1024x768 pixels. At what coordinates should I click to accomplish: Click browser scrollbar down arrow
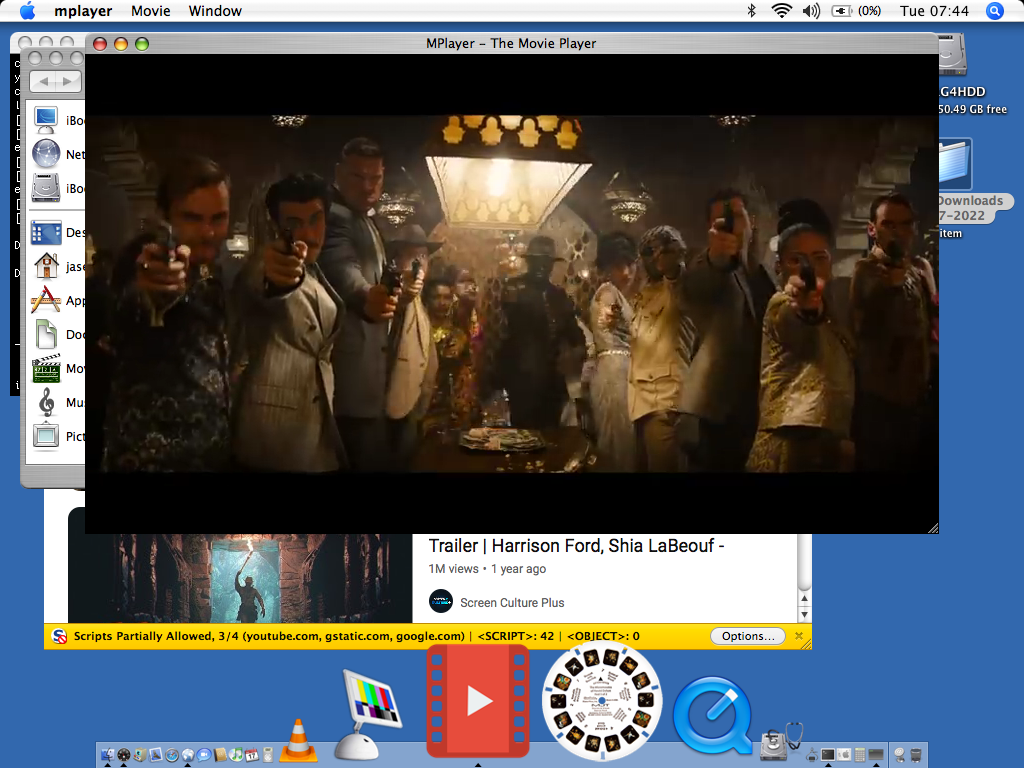pyautogui.click(x=805, y=615)
